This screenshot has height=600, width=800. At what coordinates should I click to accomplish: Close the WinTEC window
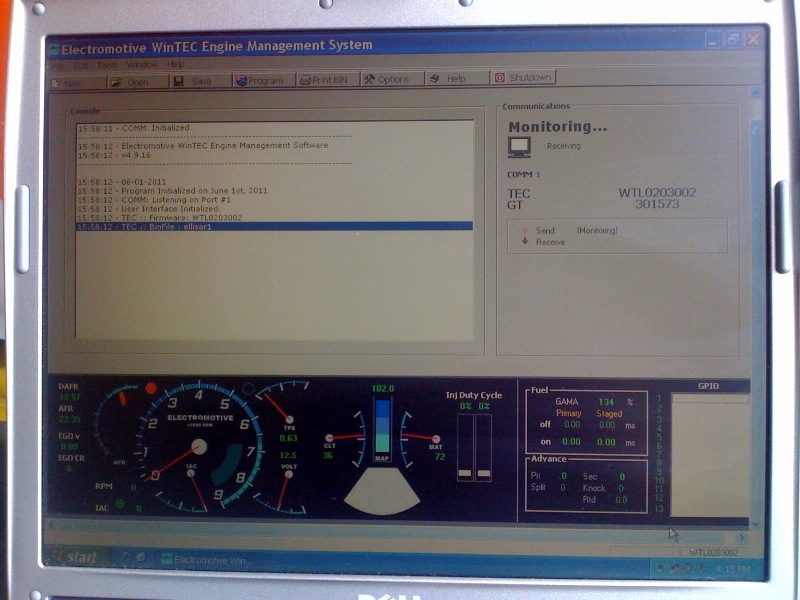(x=753, y=39)
